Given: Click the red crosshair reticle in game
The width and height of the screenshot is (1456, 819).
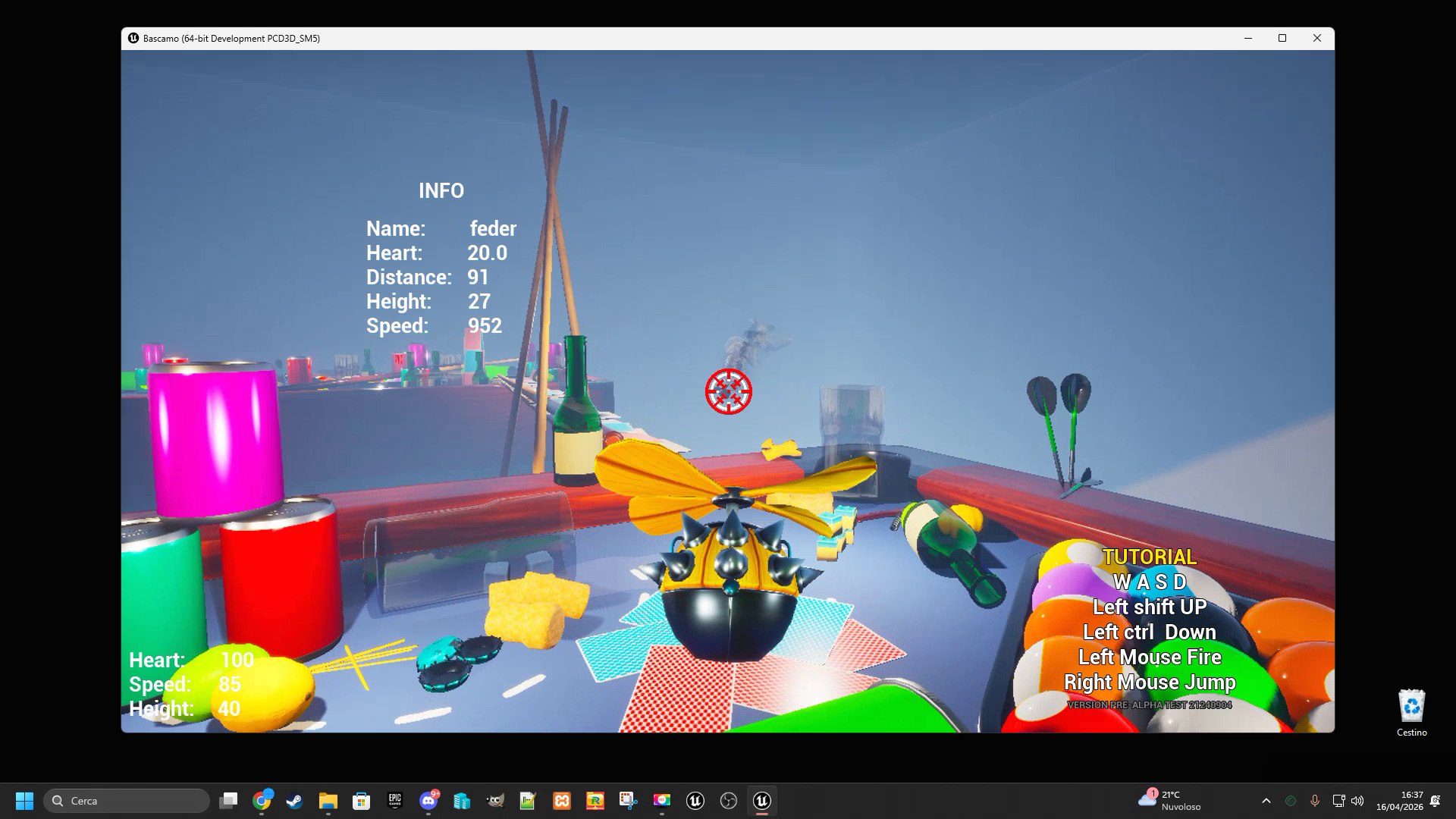Looking at the screenshot, I should 729,391.
